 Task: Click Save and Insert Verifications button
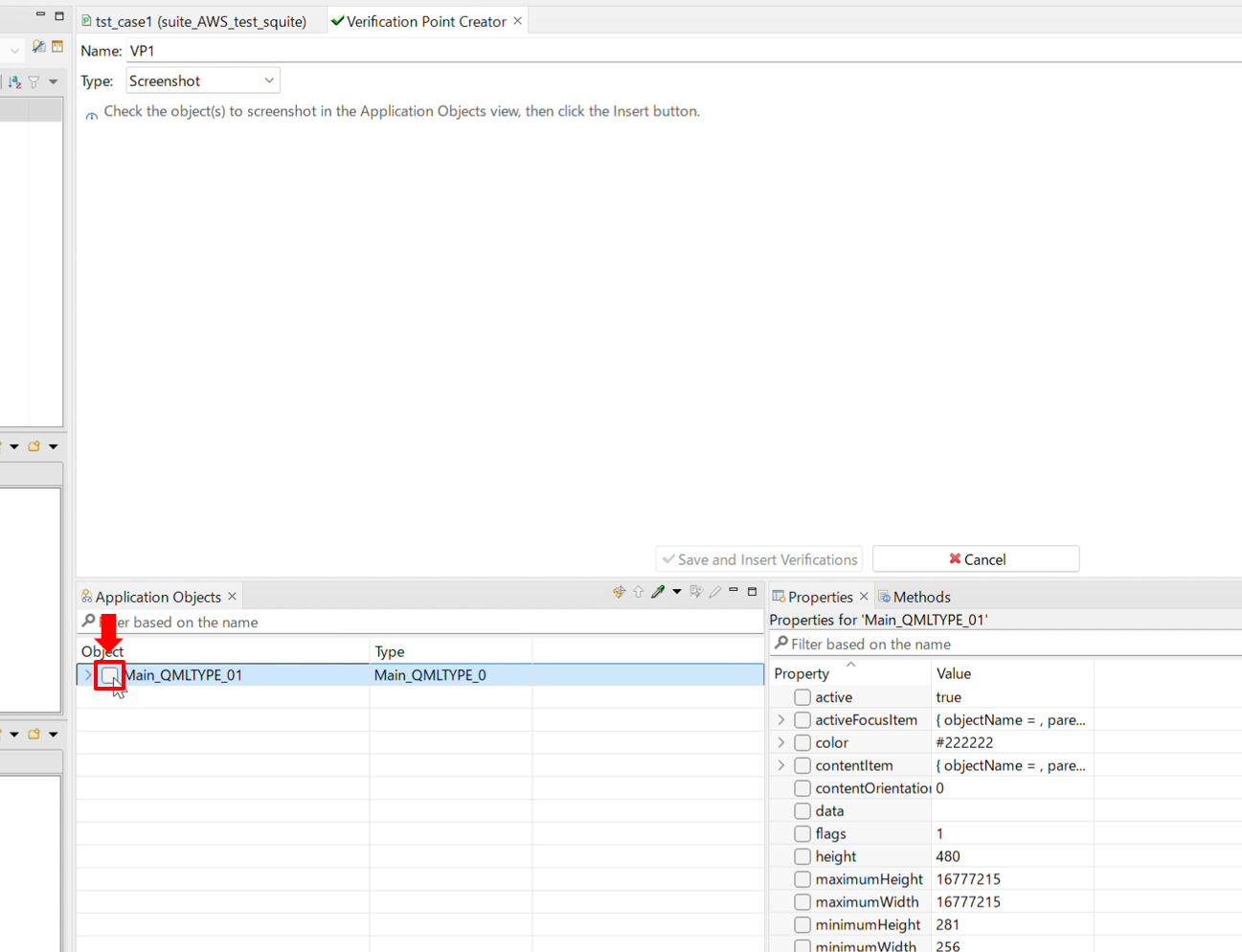click(x=758, y=559)
